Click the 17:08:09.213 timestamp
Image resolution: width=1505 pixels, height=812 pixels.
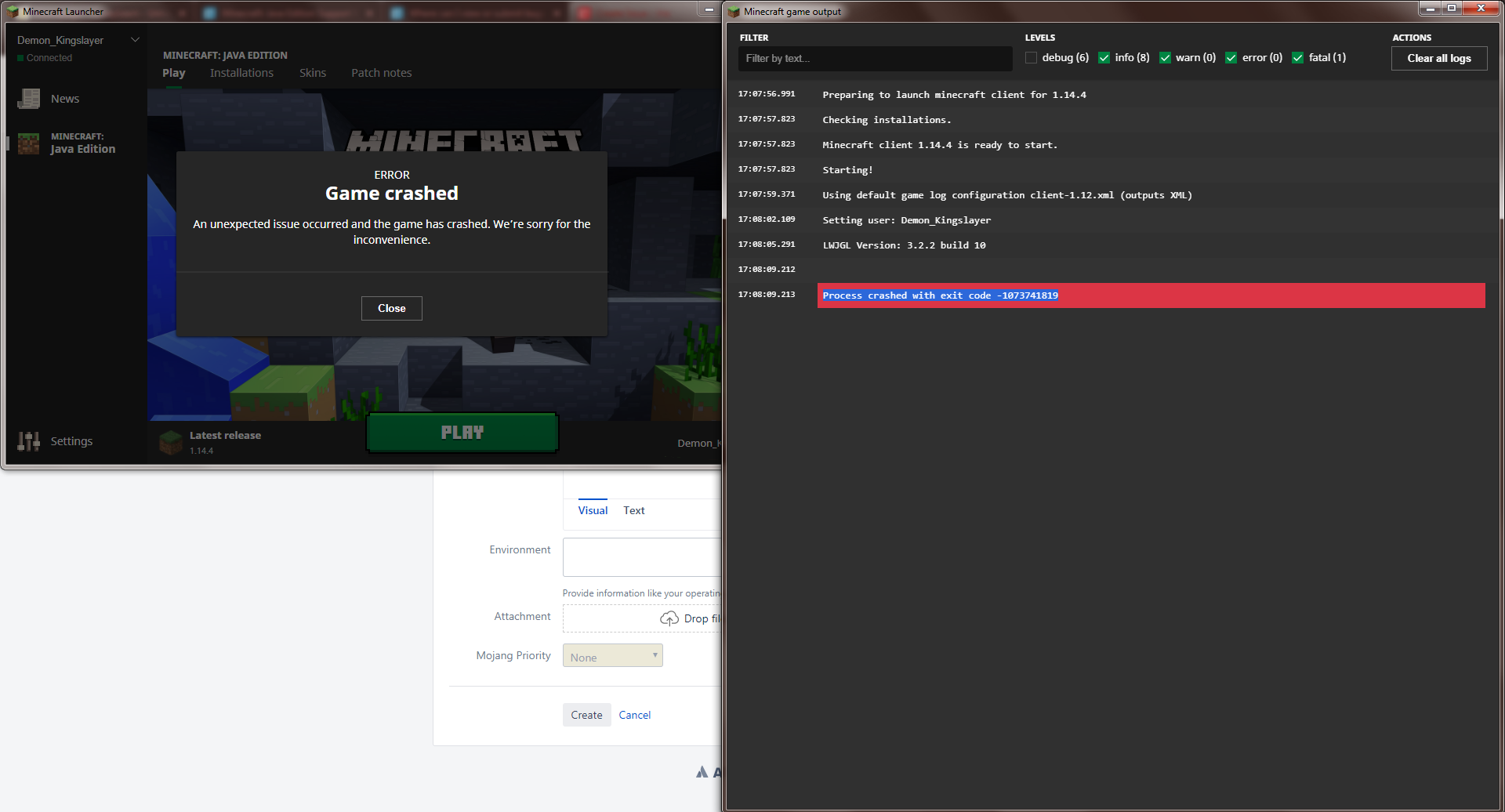(767, 295)
